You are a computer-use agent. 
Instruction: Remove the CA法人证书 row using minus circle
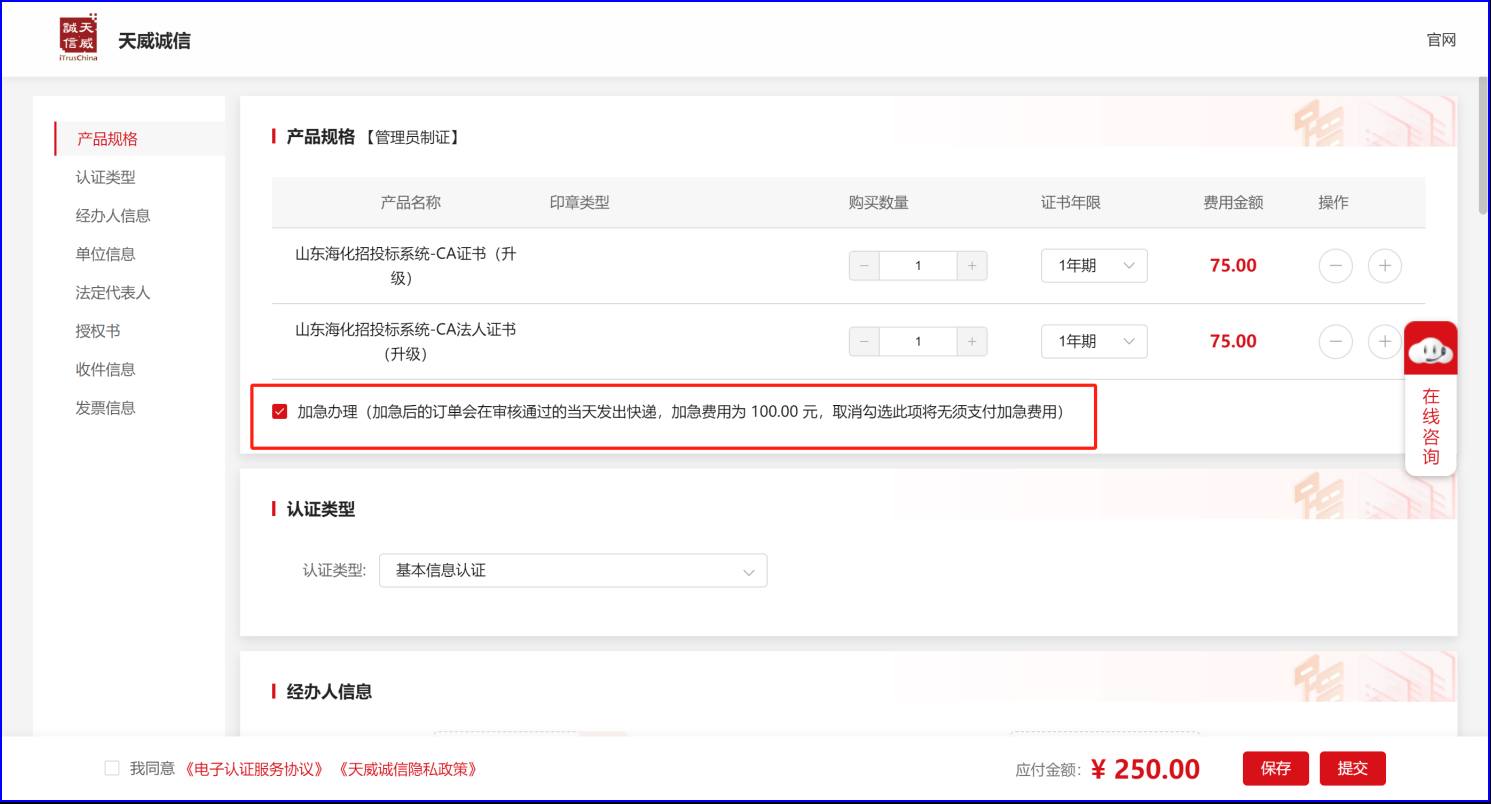click(x=1335, y=342)
